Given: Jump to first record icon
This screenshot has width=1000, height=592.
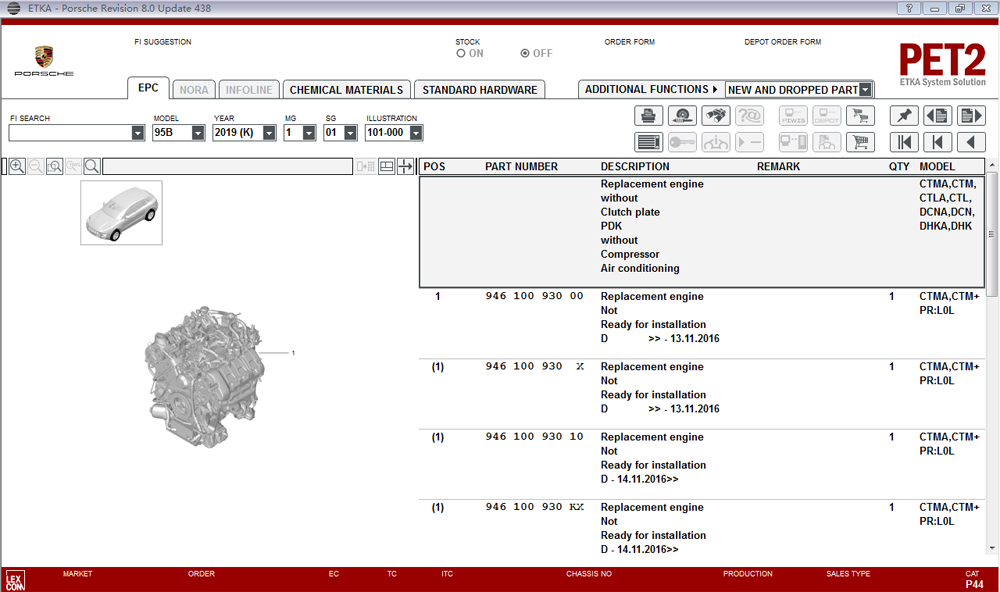Looking at the screenshot, I should (x=904, y=142).
